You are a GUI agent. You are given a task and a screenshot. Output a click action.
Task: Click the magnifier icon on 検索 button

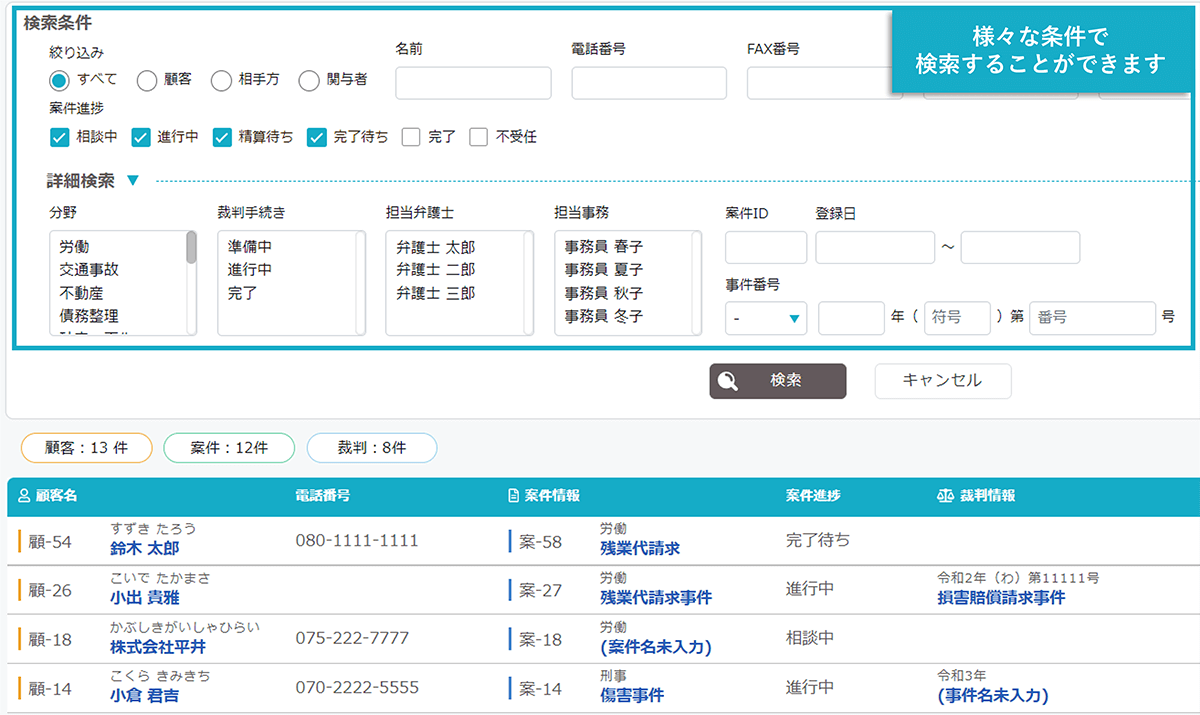click(728, 381)
